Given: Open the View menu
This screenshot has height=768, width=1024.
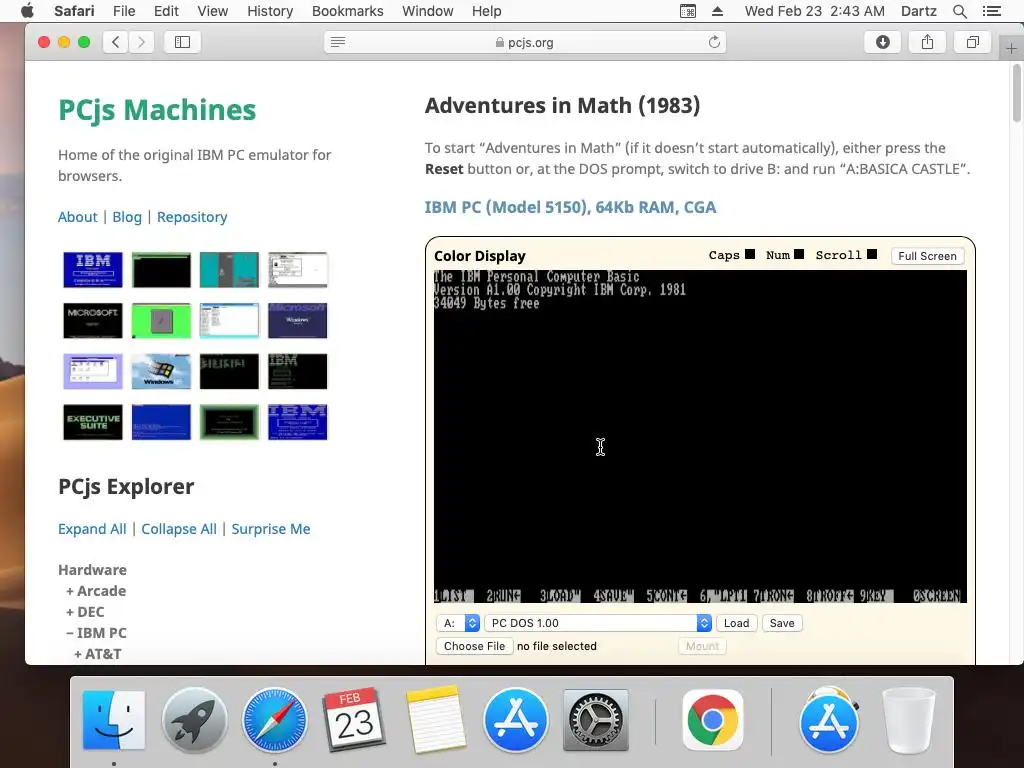Looking at the screenshot, I should point(213,11).
